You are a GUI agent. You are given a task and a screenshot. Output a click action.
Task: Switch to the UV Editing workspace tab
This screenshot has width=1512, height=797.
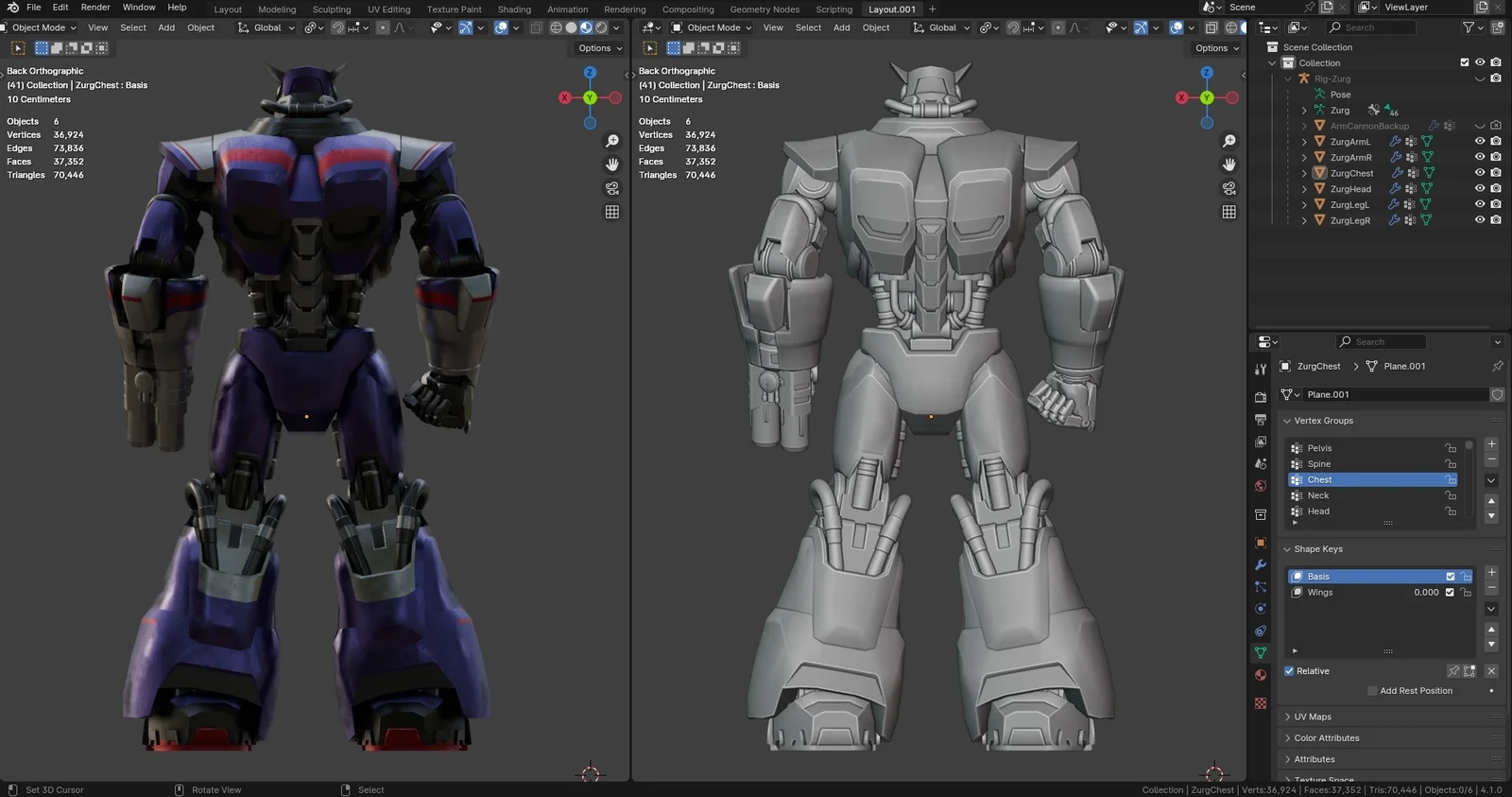389,9
